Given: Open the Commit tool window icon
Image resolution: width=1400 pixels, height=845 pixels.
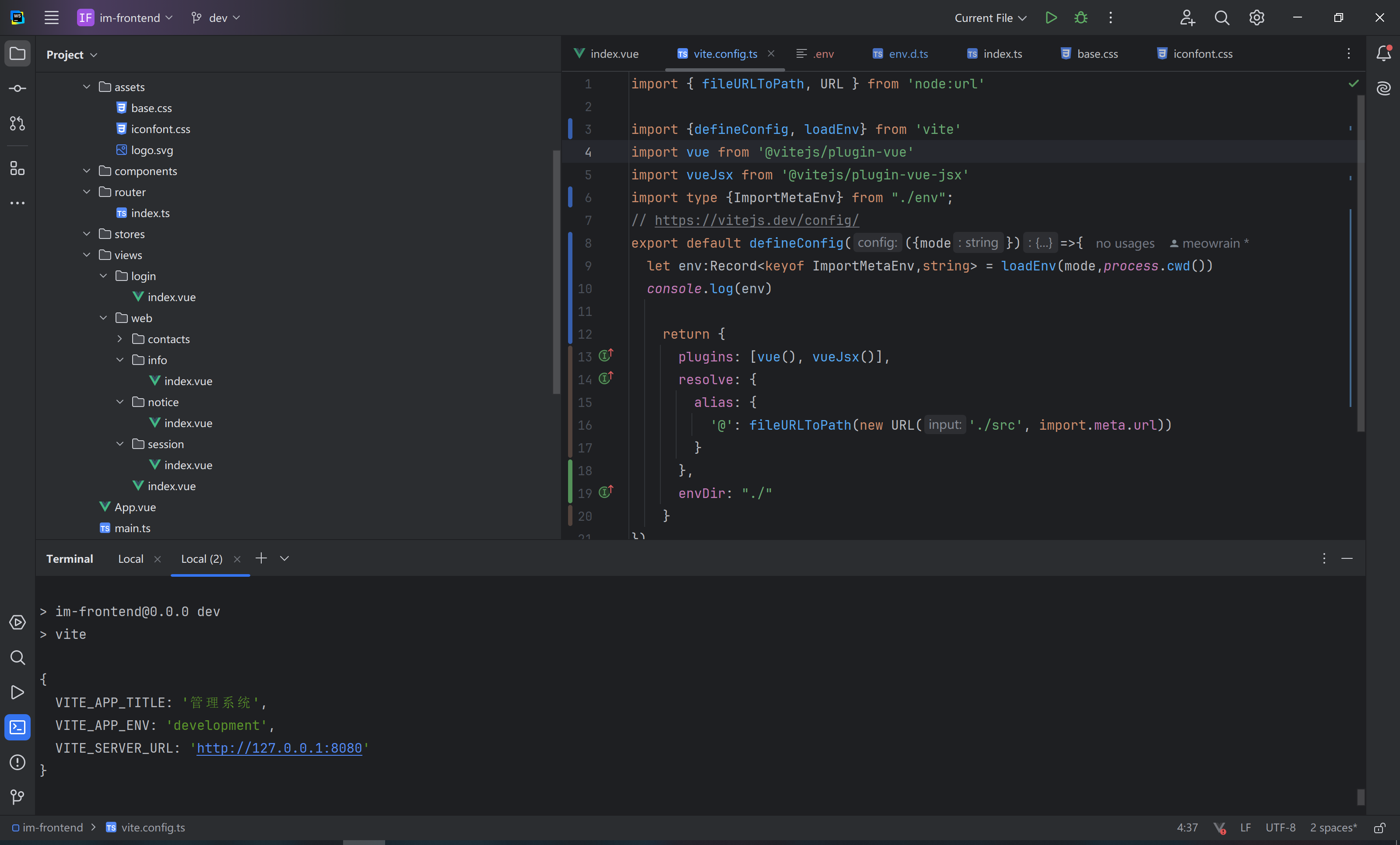Looking at the screenshot, I should click(x=17, y=89).
